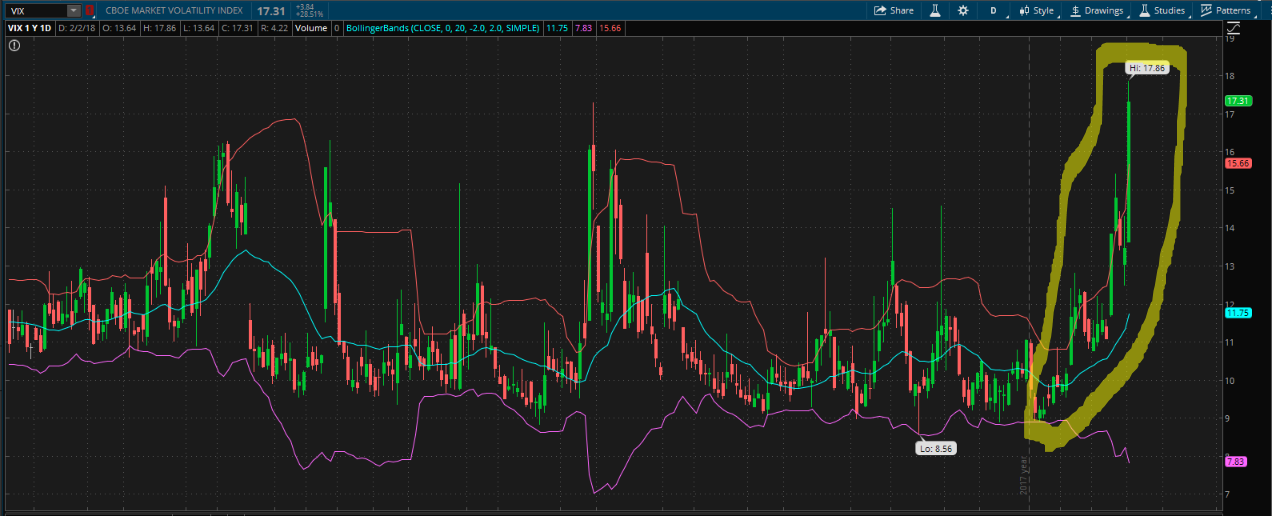Click the L: 13.64 low value

(x=199, y=28)
